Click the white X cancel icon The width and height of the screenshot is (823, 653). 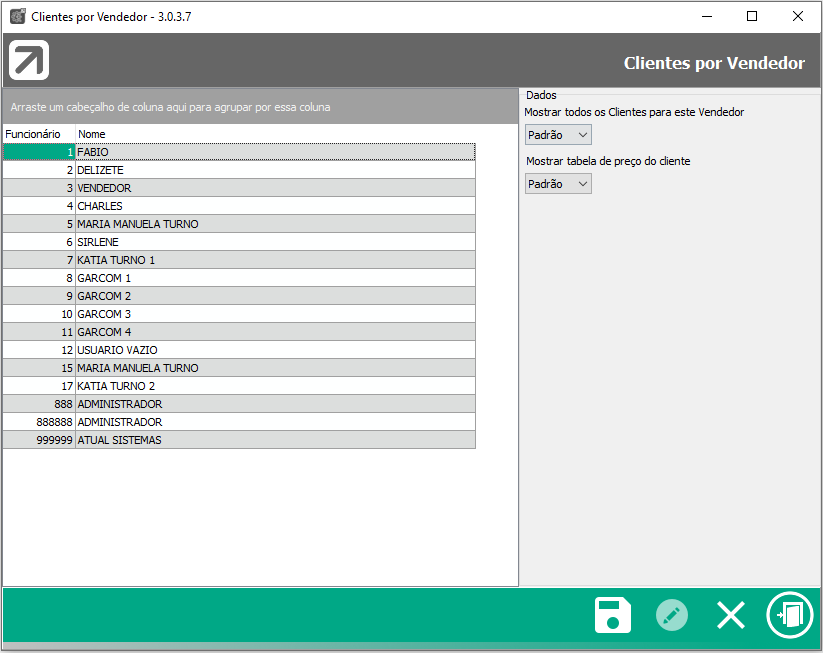(x=731, y=615)
